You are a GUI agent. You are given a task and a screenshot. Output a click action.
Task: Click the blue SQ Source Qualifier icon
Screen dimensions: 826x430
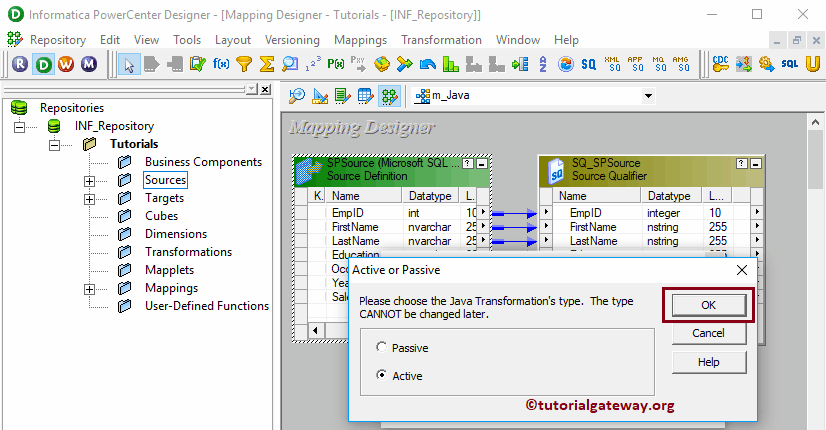pyautogui.click(x=588, y=64)
